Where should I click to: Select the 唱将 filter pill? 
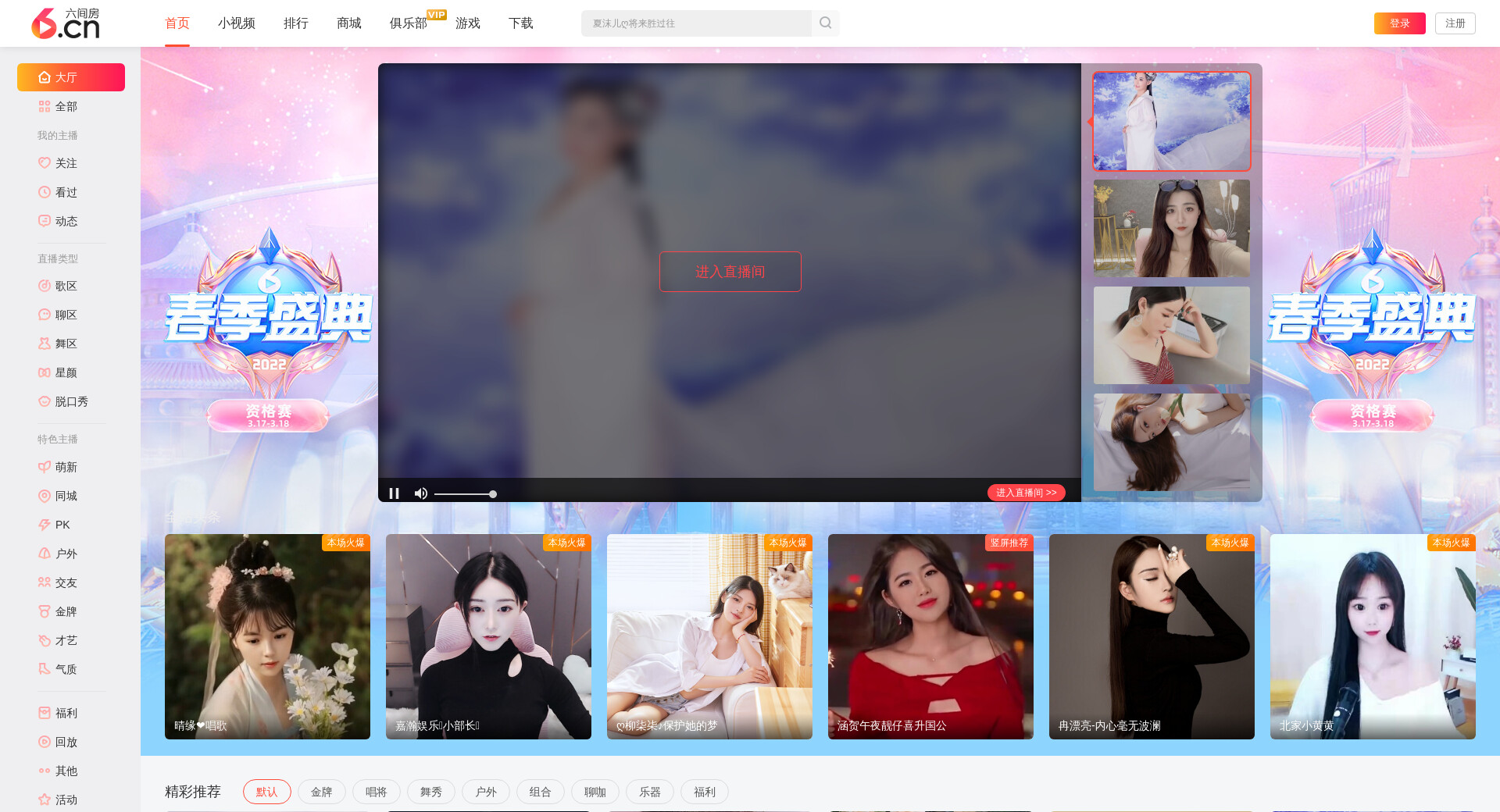pos(377,792)
